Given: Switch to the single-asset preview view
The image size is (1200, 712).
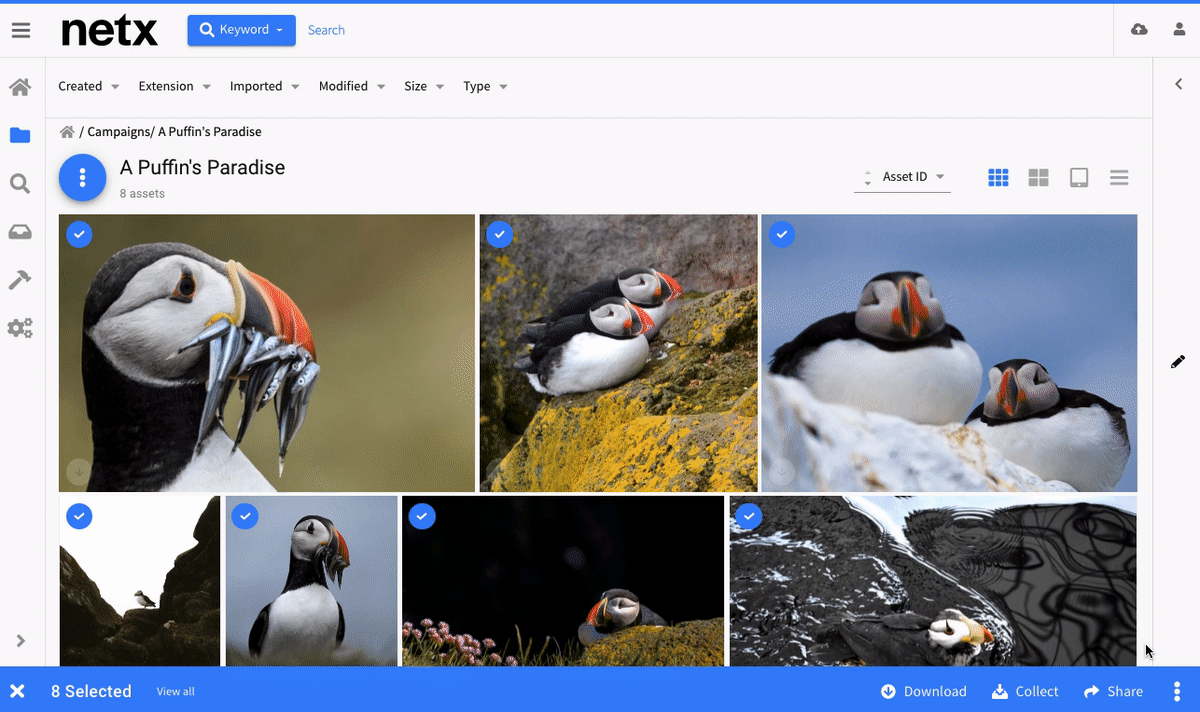Looking at the screenshot, I should coord(1079,177).
